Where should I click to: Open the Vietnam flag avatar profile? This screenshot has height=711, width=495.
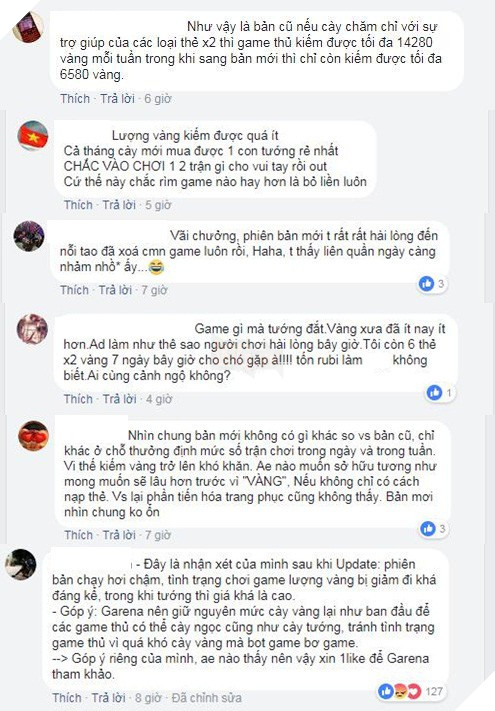coord(33,136)
